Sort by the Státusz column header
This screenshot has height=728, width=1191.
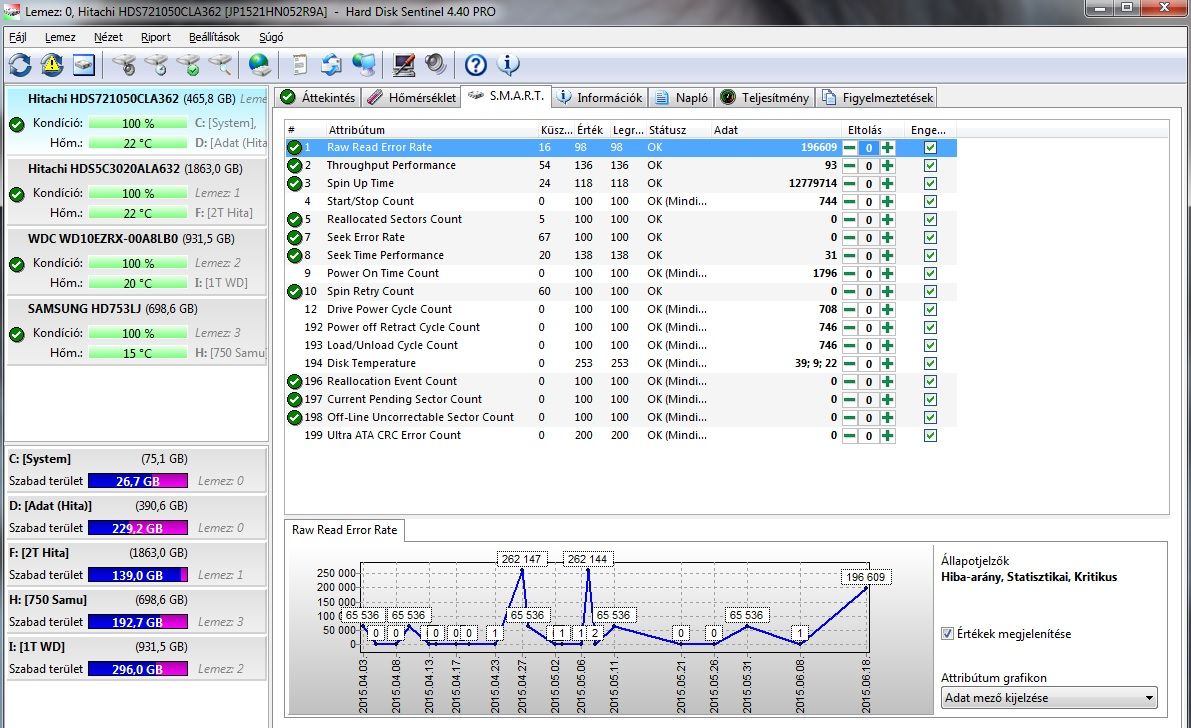677,130
